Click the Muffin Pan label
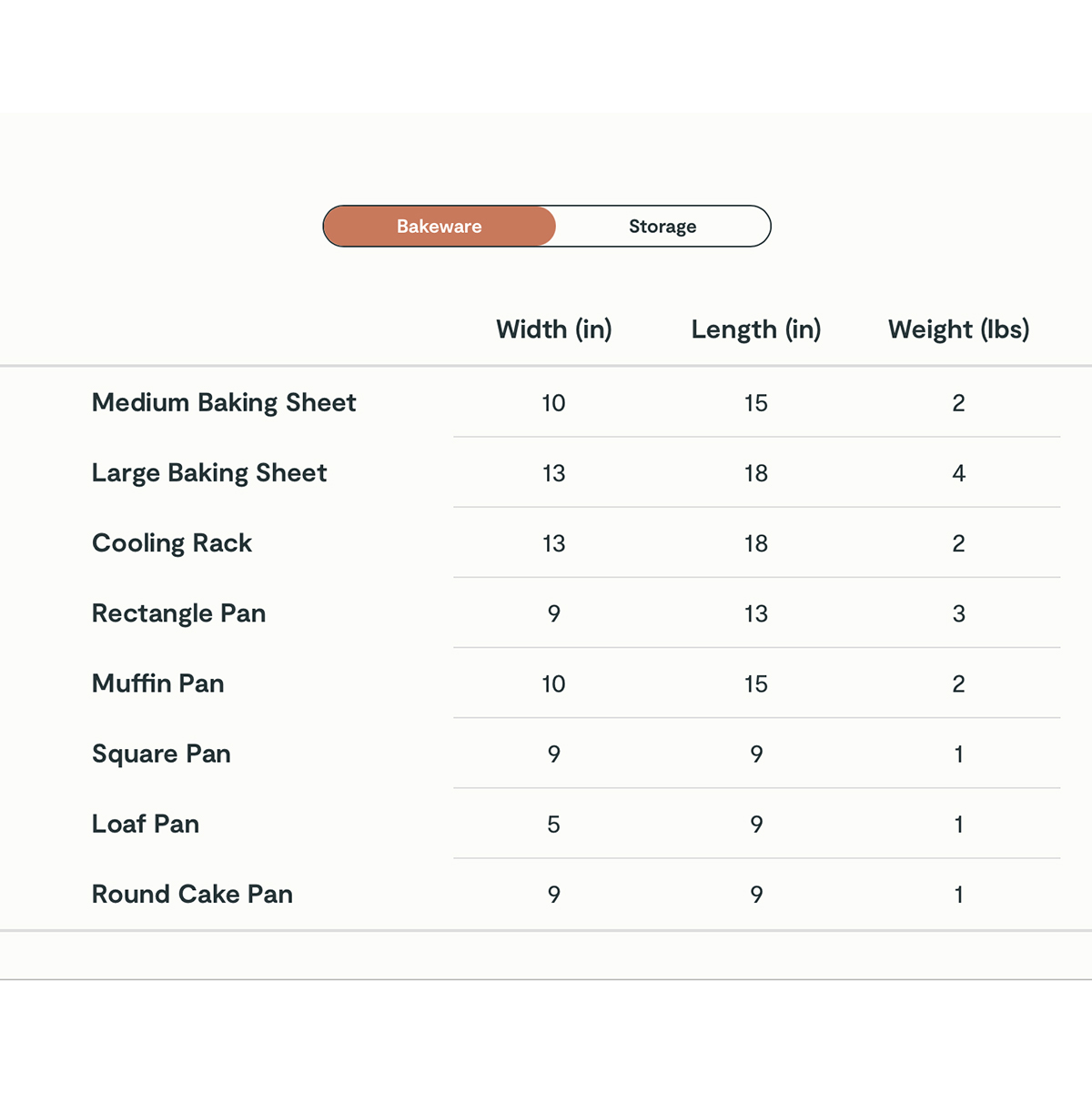The width and height of the screenshot is (1092, 1093). coord(157,683)
